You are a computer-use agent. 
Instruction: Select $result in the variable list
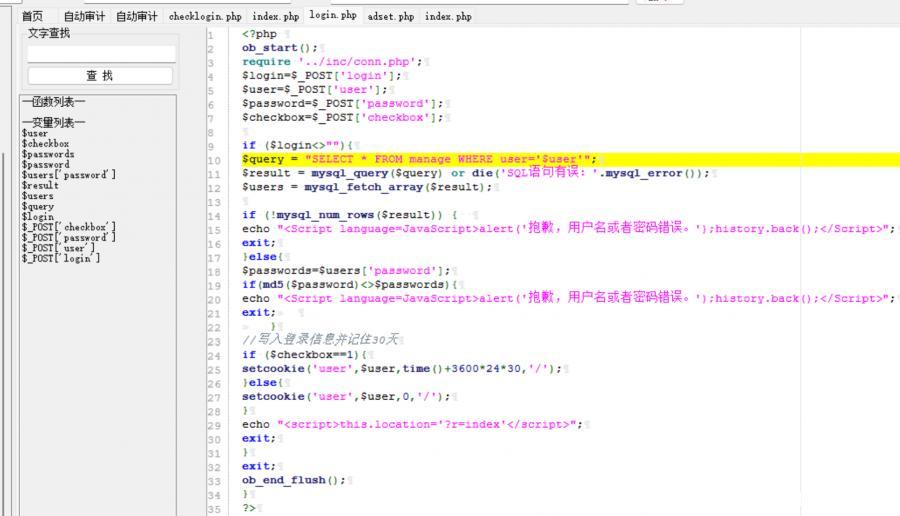[40, 185]
